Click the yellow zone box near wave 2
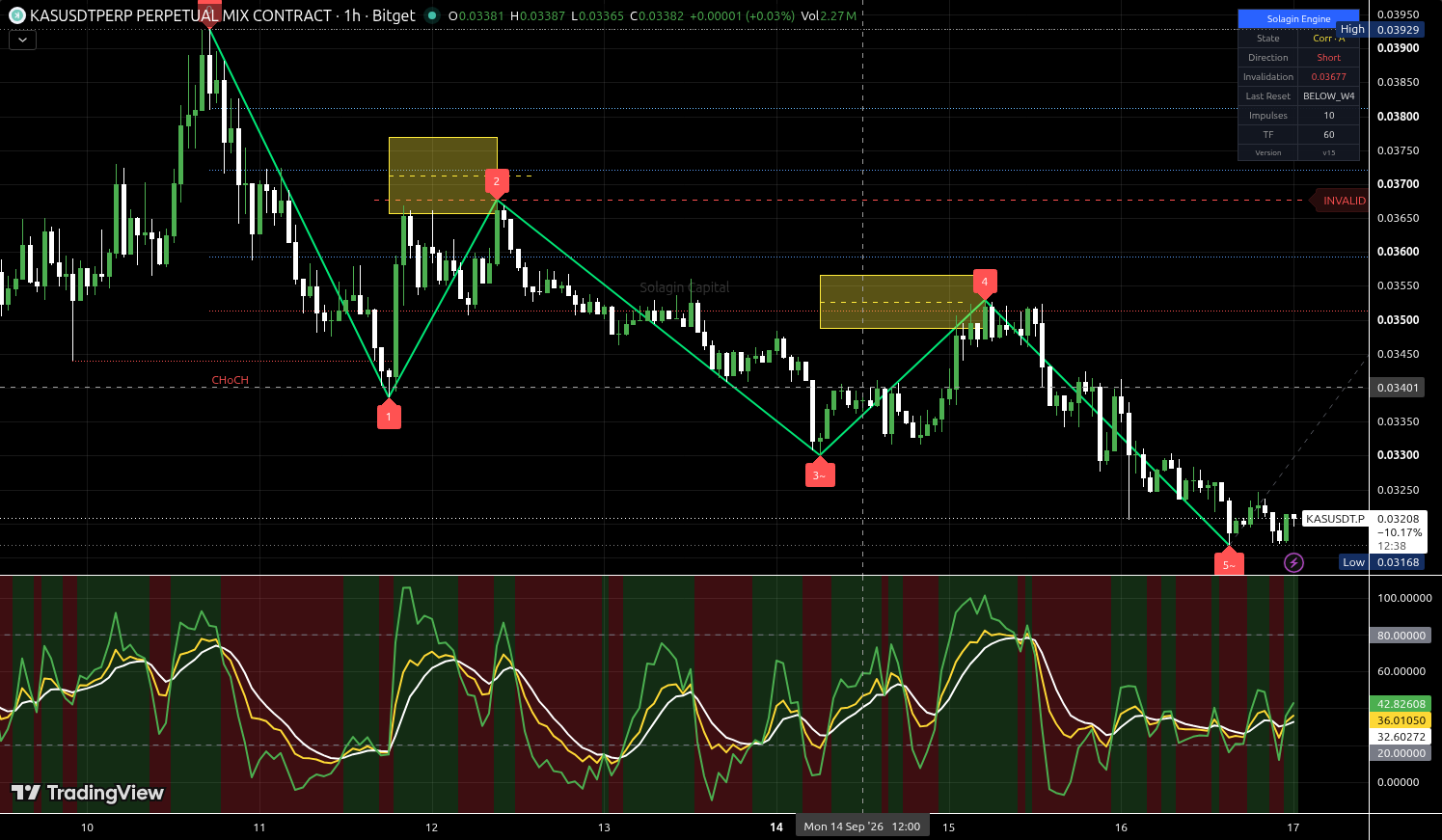This screenshot has height=840, width=1442. point(443,176)
